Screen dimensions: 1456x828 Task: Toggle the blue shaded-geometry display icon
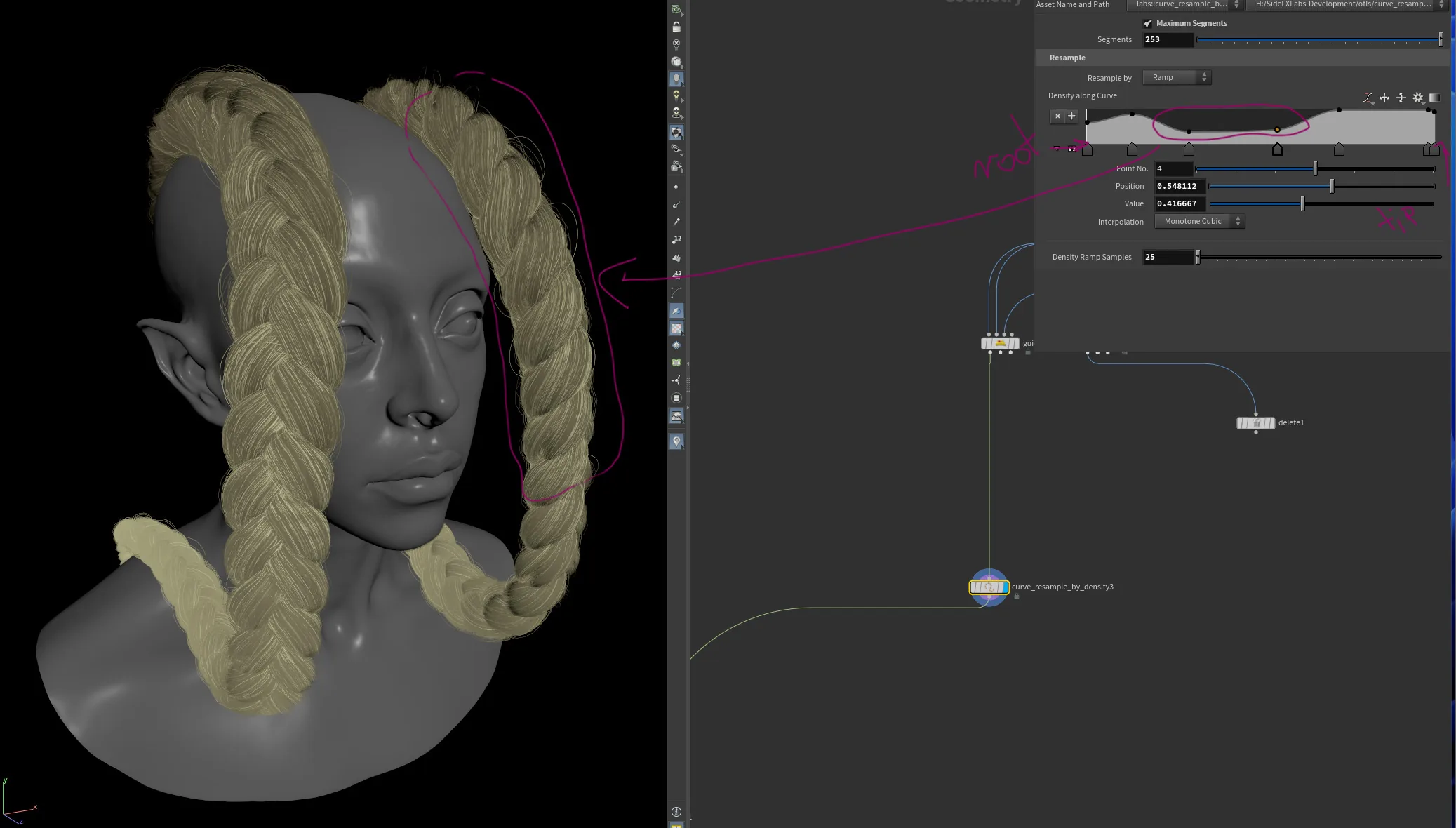676,310
